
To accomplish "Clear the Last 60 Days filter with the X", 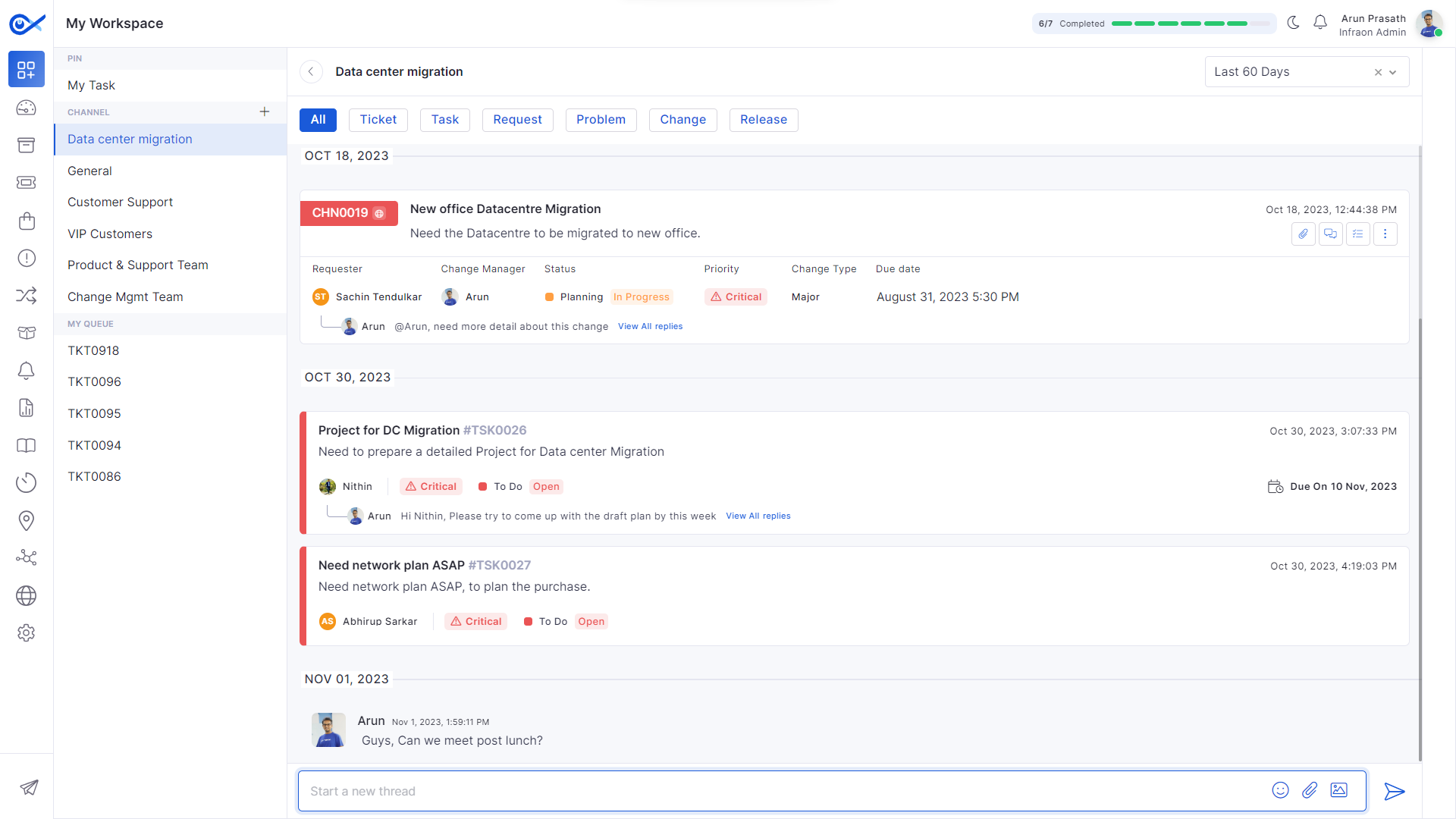I will [1378, 72].
